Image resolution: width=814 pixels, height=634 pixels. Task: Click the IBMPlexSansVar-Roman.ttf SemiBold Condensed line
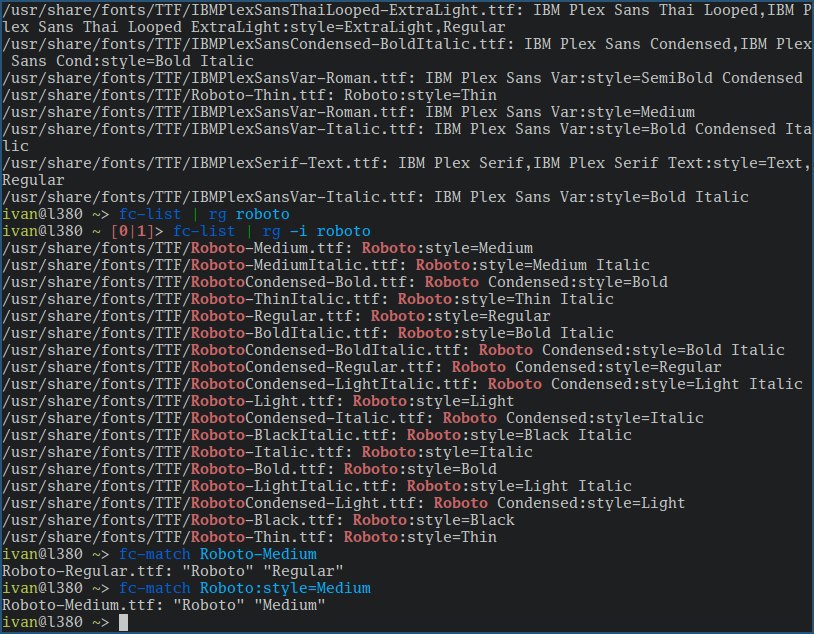tap(402, 78)
